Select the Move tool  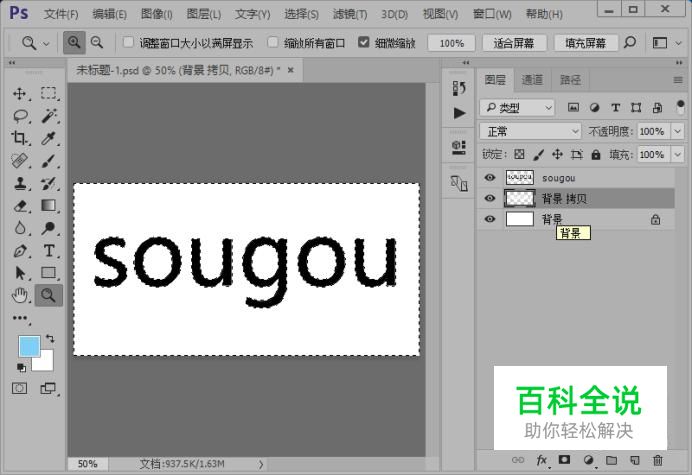pos(20,93)
